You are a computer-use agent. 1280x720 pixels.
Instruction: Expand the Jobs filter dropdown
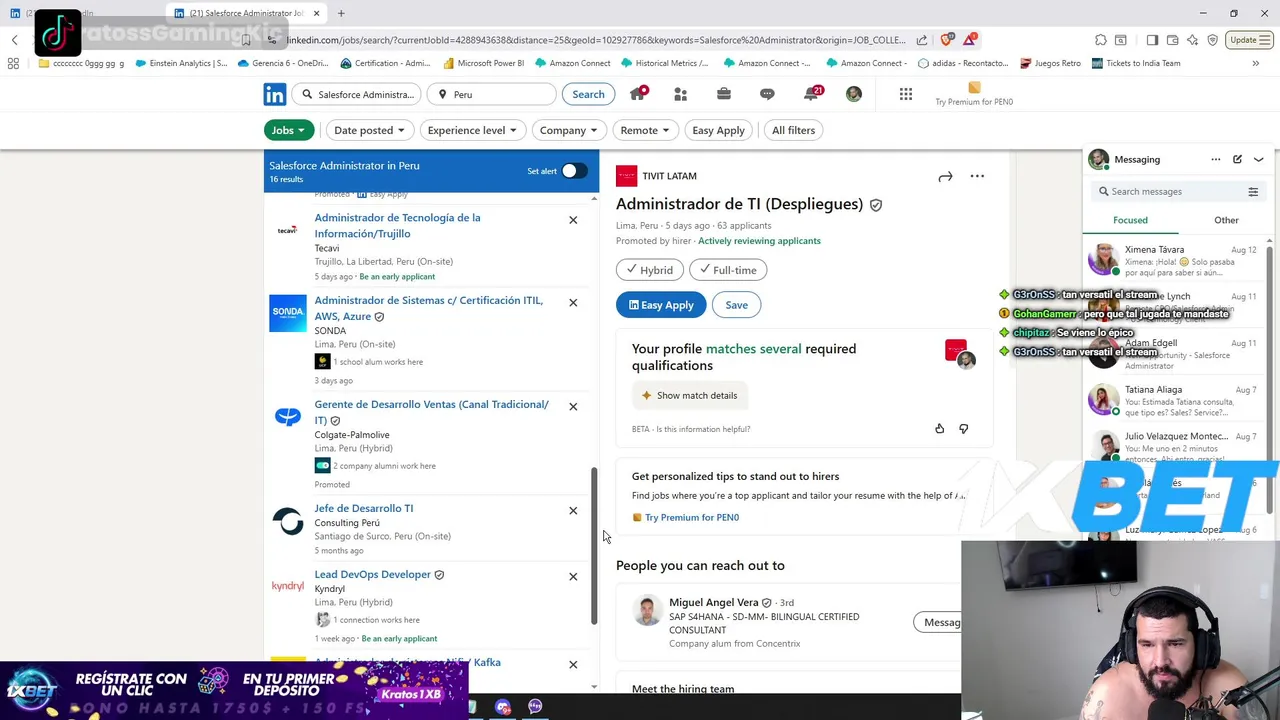pyautogui.click(x=289, y=130)
